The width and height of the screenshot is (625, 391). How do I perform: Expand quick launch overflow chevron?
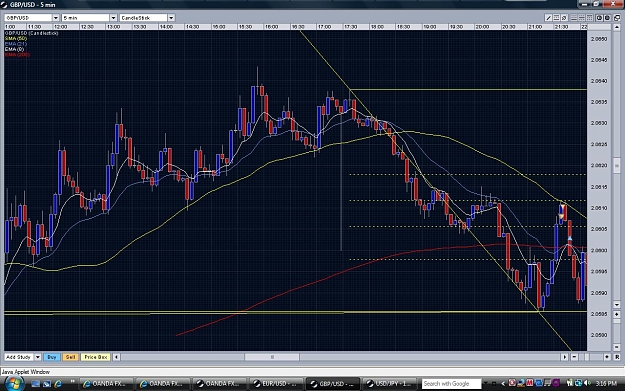coord(73,382)
